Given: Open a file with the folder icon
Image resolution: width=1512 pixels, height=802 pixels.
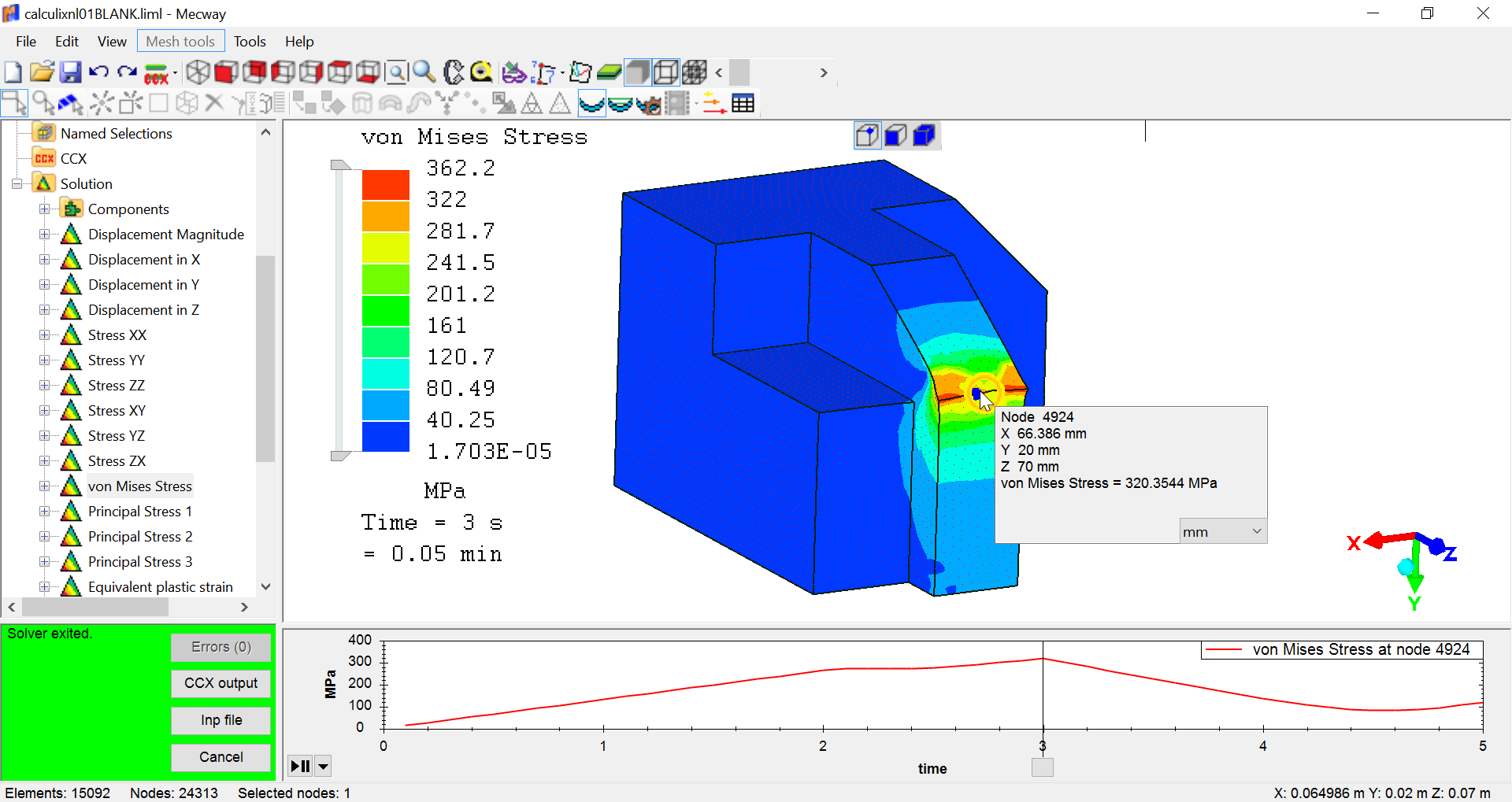Looking at the screenshot, I should (42, 72).
